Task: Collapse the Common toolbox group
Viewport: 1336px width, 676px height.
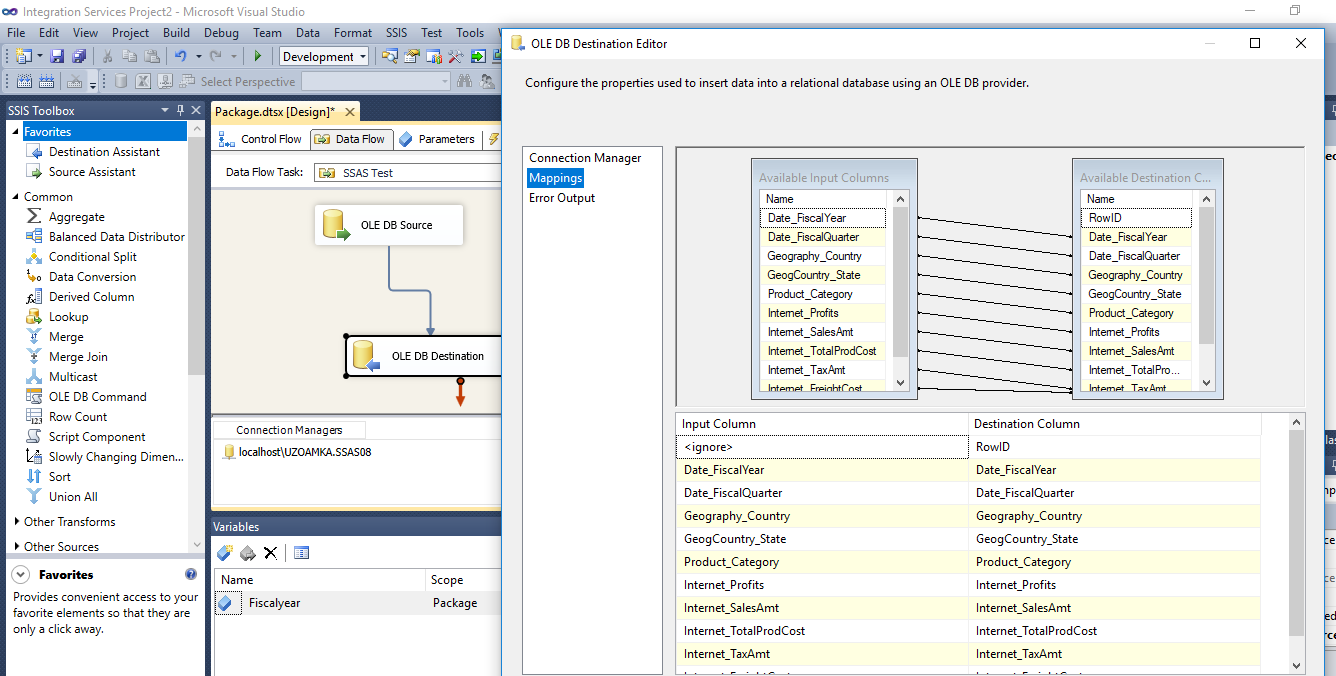Action: pyautogui.click(x=16, y=197)
